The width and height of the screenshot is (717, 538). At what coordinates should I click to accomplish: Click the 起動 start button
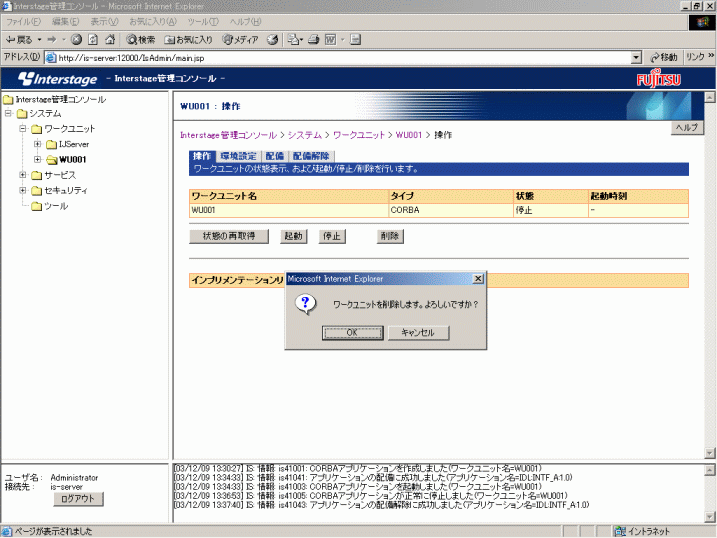pos(294,236)
